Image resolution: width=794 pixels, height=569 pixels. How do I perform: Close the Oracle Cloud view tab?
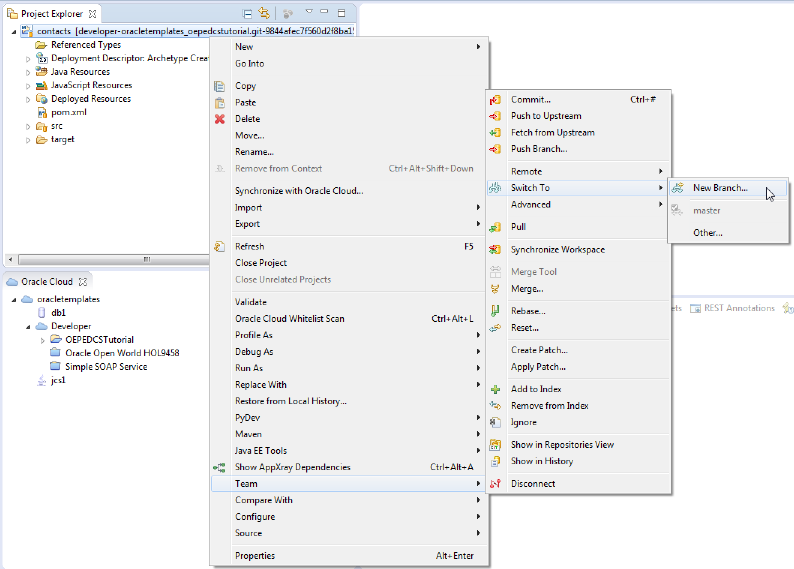click(83, 281)
